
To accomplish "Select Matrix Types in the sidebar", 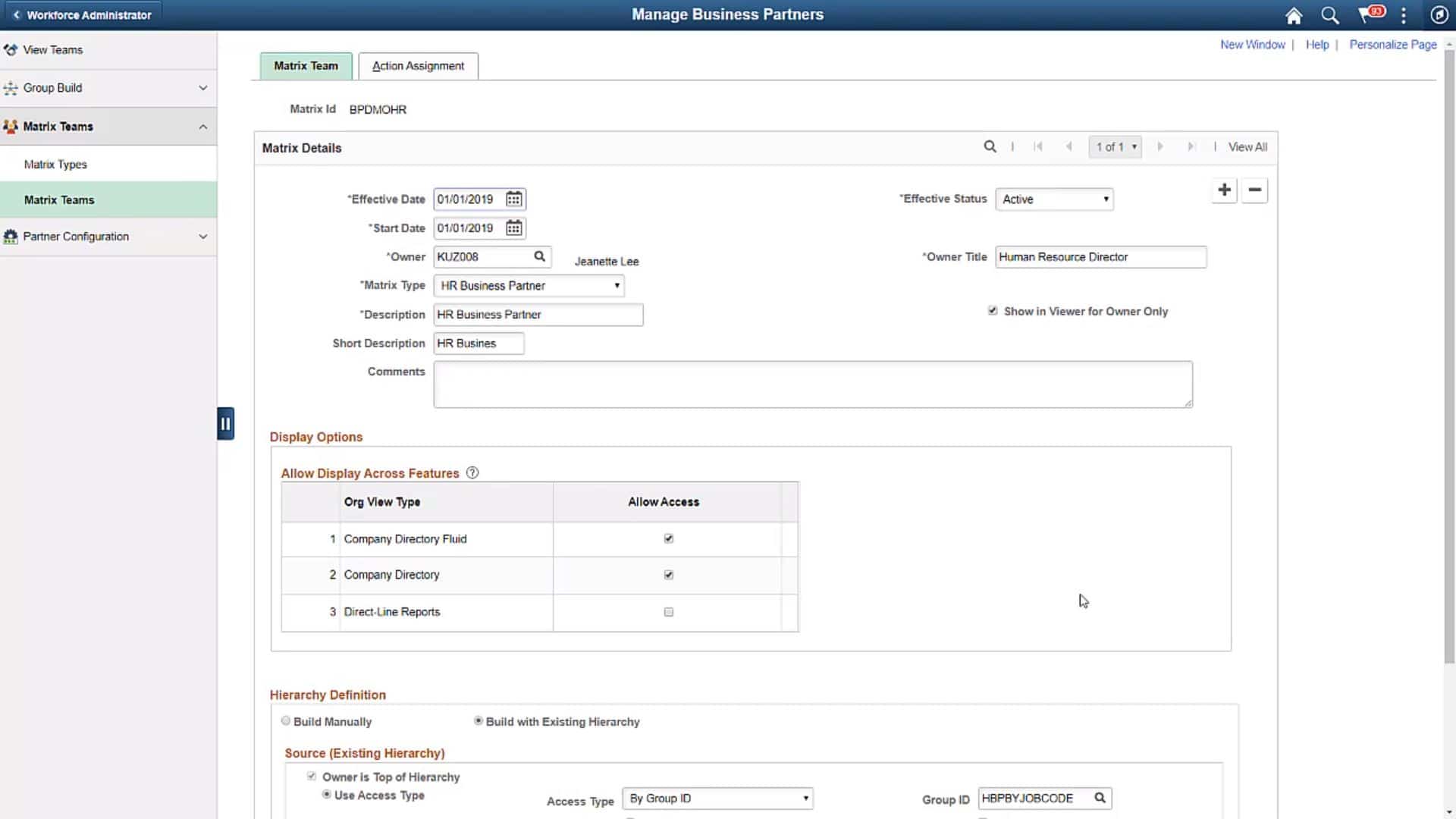I will (x=56, y=164).
